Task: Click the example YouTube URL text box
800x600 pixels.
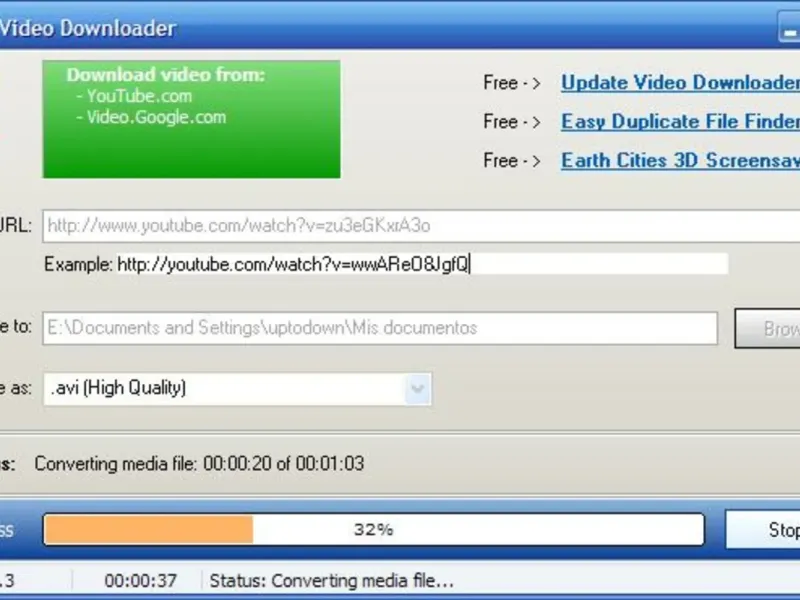Action: pos(422,264)
